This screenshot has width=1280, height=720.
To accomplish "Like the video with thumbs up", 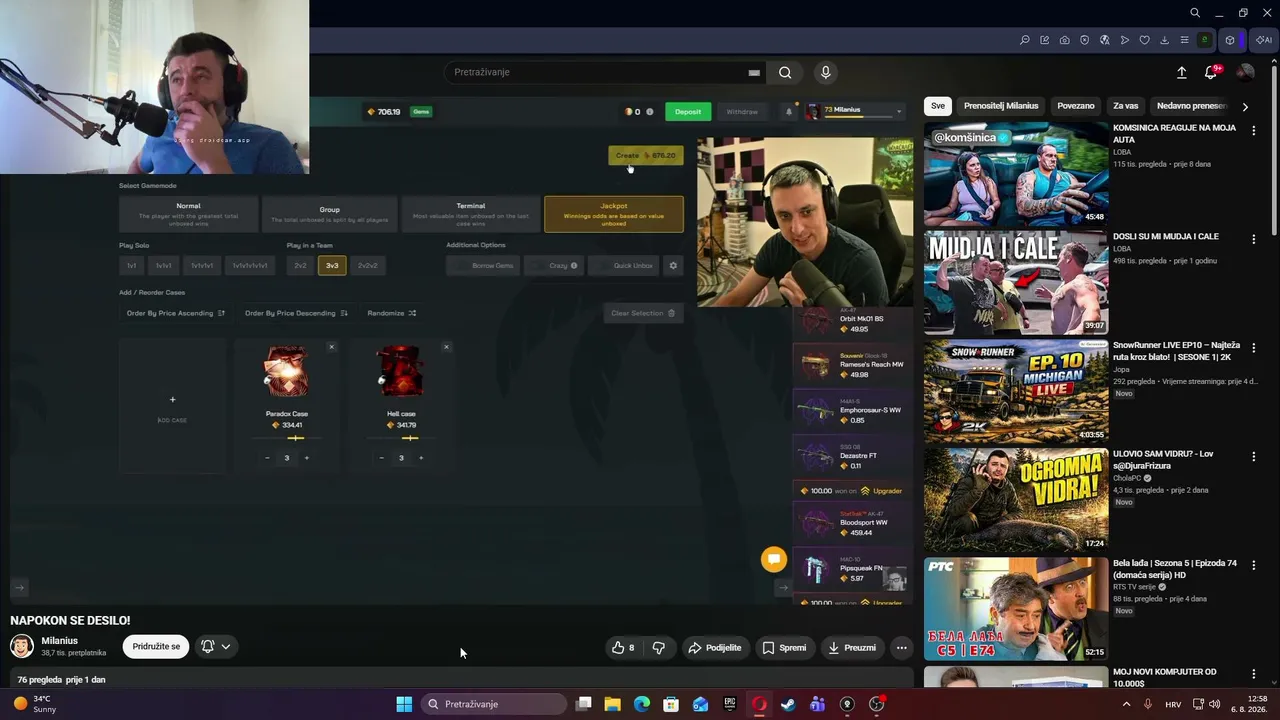I will tap(623, 647).
